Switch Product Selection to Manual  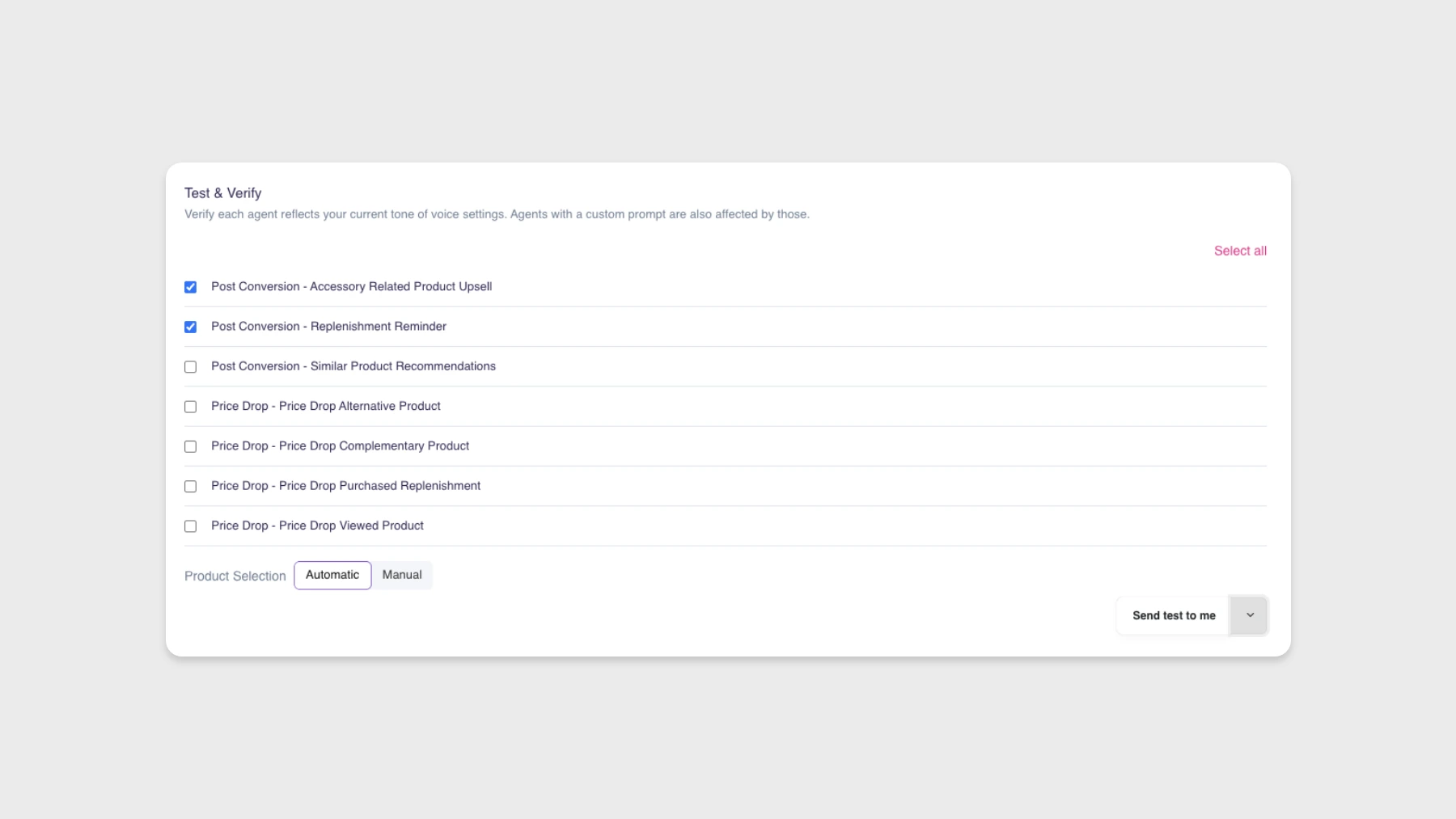coord(402,575)
